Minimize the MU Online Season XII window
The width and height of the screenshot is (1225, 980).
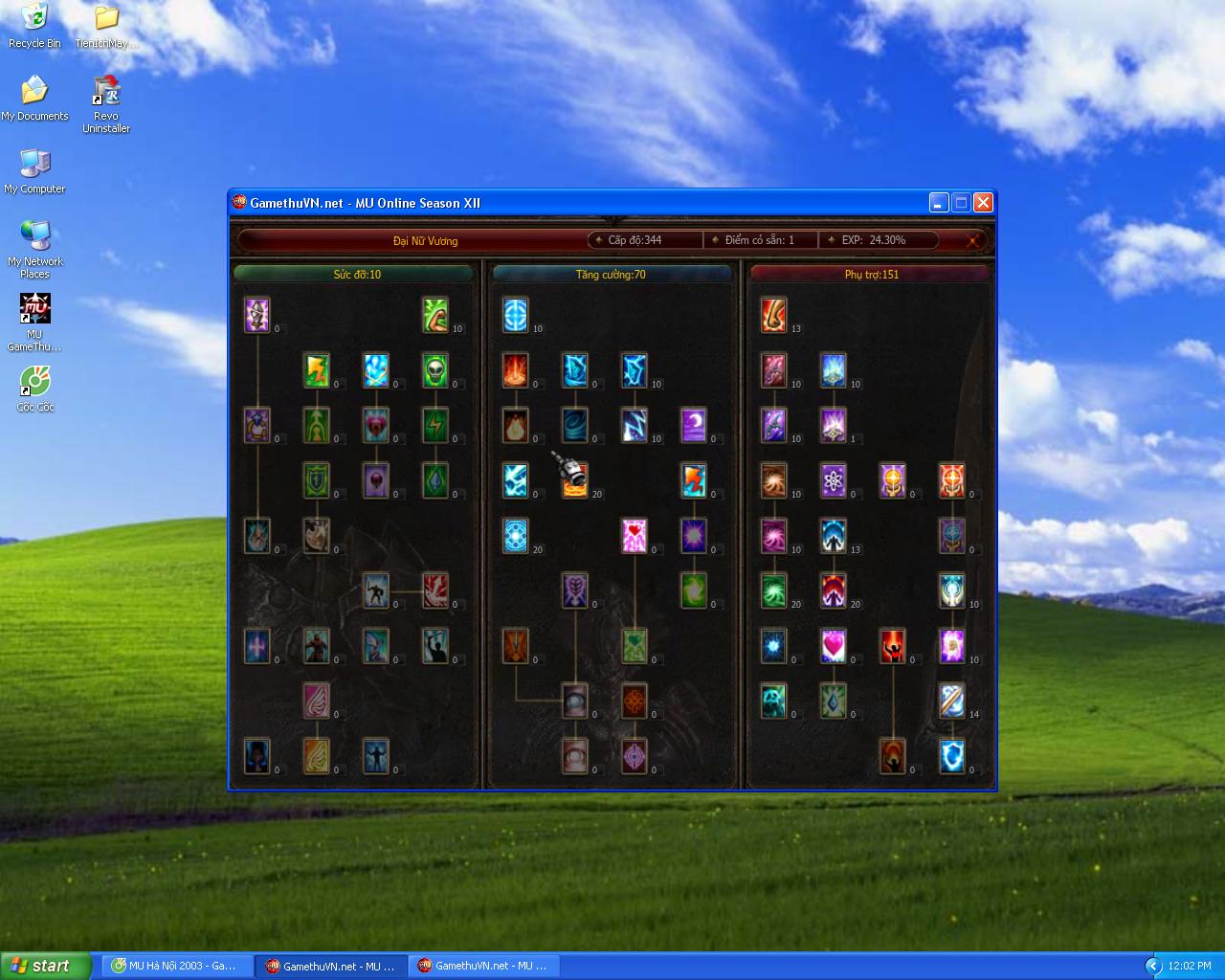[x=939, y=202]
